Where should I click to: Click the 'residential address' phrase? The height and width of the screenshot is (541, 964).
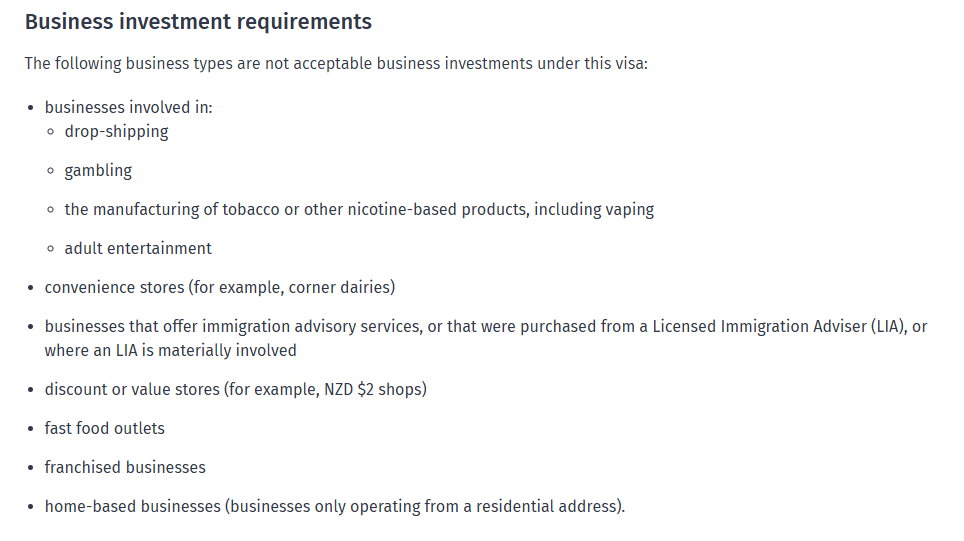coord(546,507)
